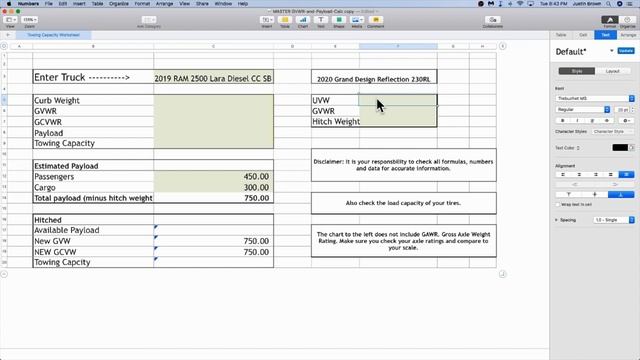
Task: Open the View toolbar menu
Action: (10, 20)
